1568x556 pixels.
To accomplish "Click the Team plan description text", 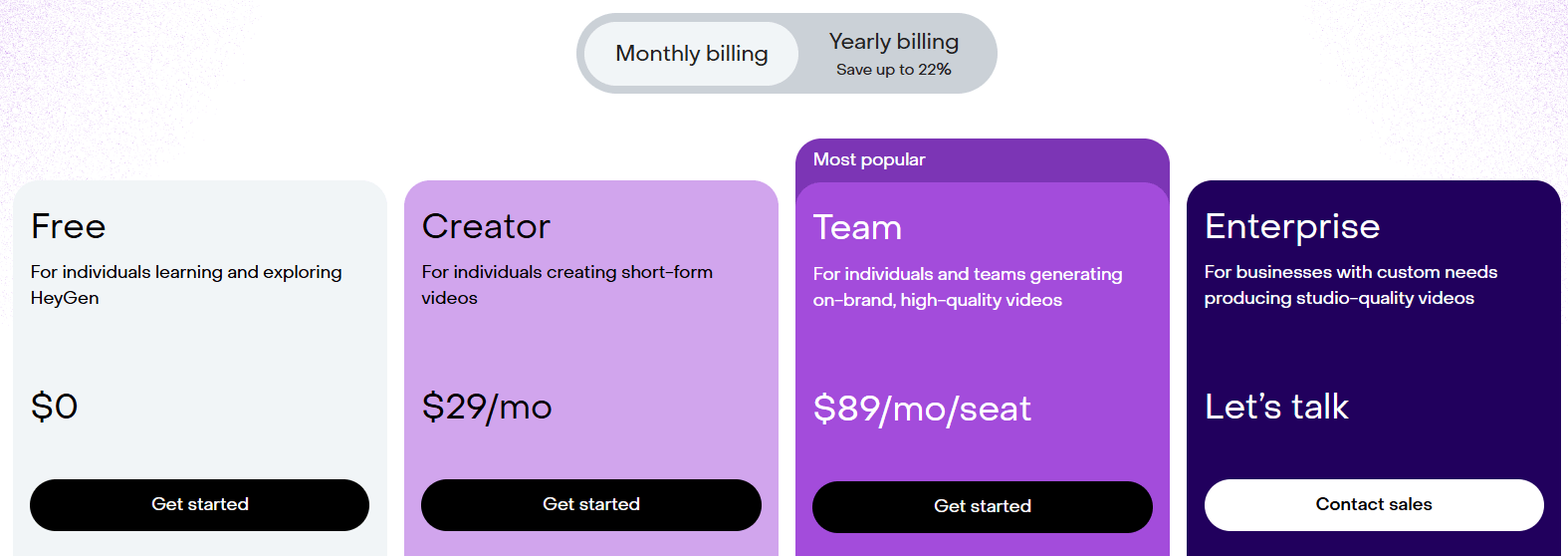I will point(967,287).
